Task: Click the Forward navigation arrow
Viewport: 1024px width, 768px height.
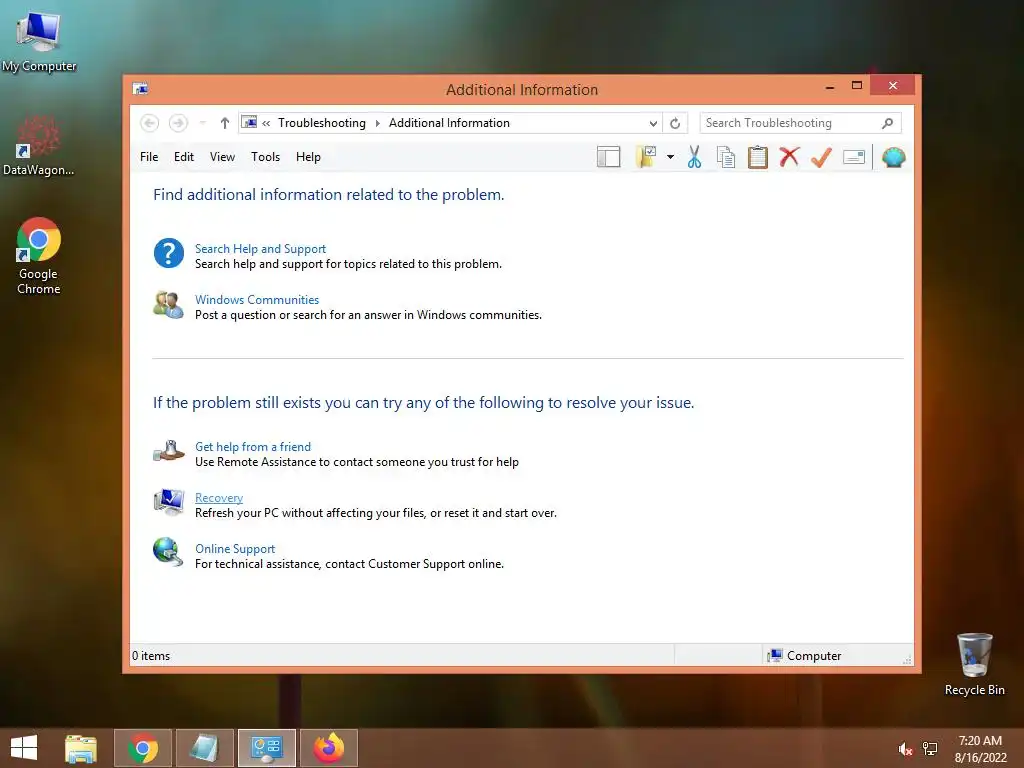Action: click(178, 123)
